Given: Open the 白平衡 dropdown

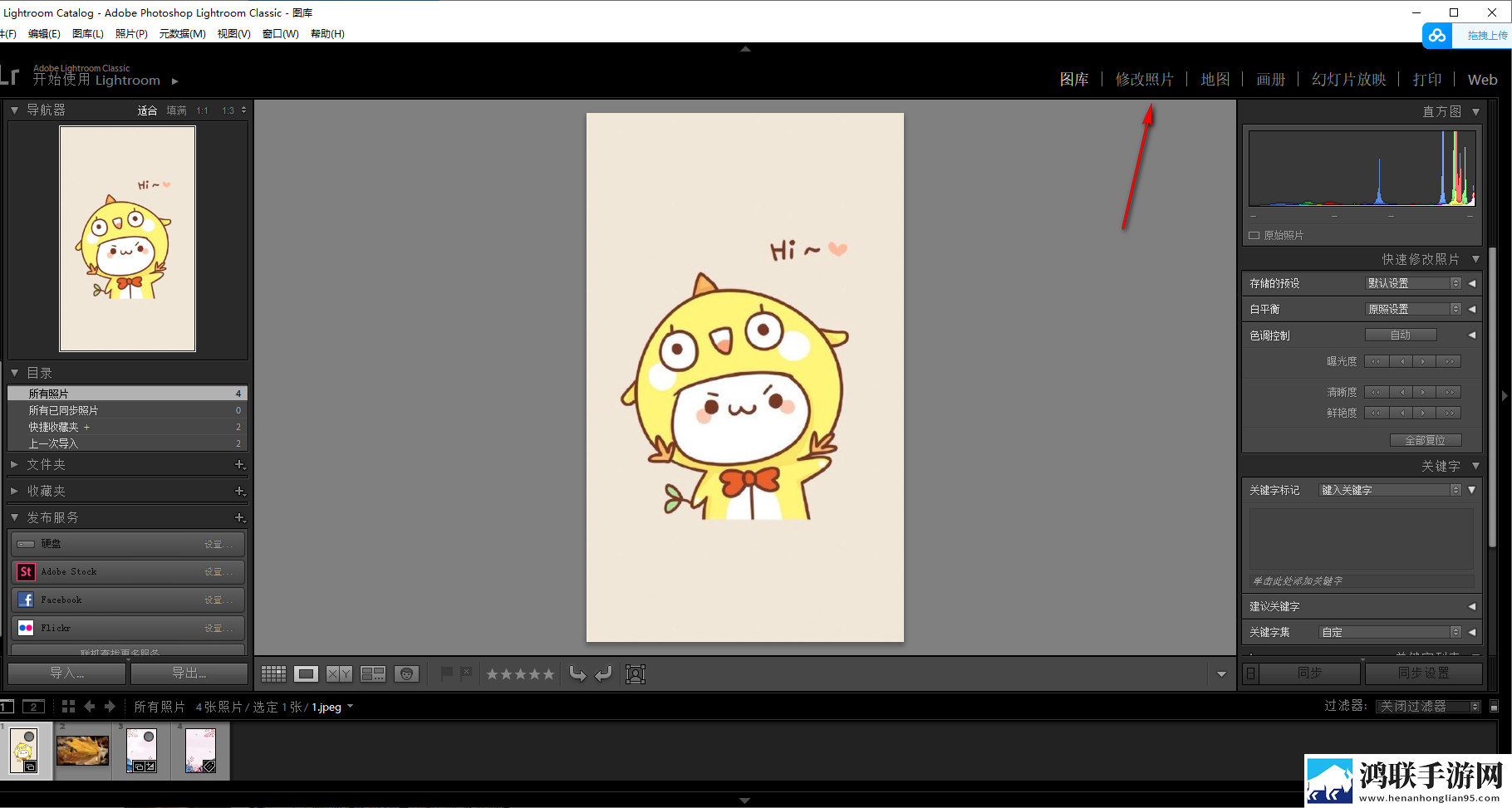Looking at the screenshot, I should [1413, 309].
